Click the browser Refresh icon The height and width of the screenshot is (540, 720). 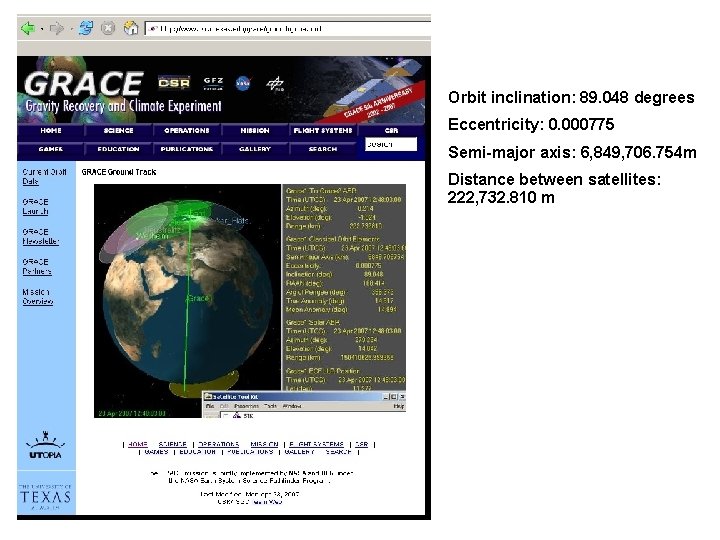pyautogui.click(x=85, y=28)
